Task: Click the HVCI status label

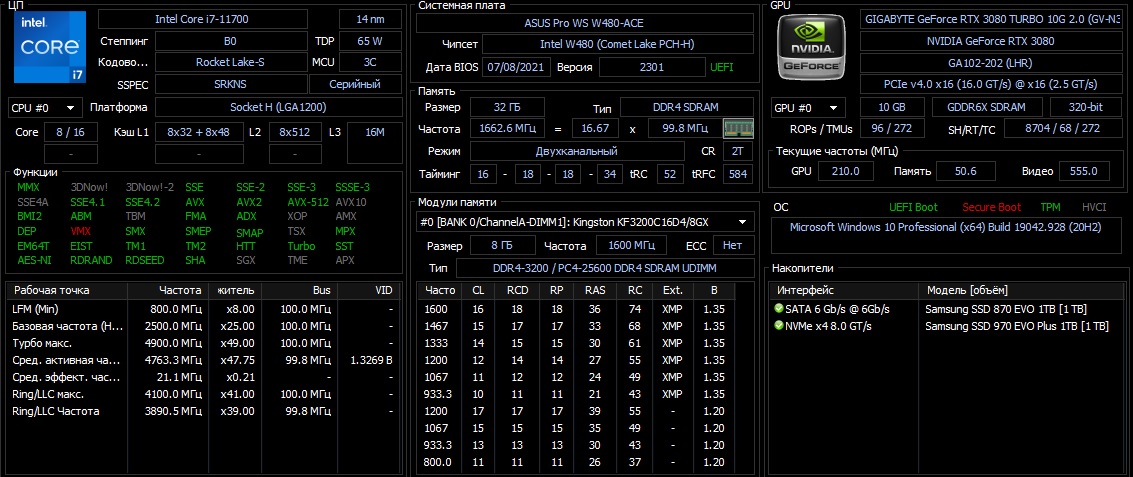Action: point(1094,207)
